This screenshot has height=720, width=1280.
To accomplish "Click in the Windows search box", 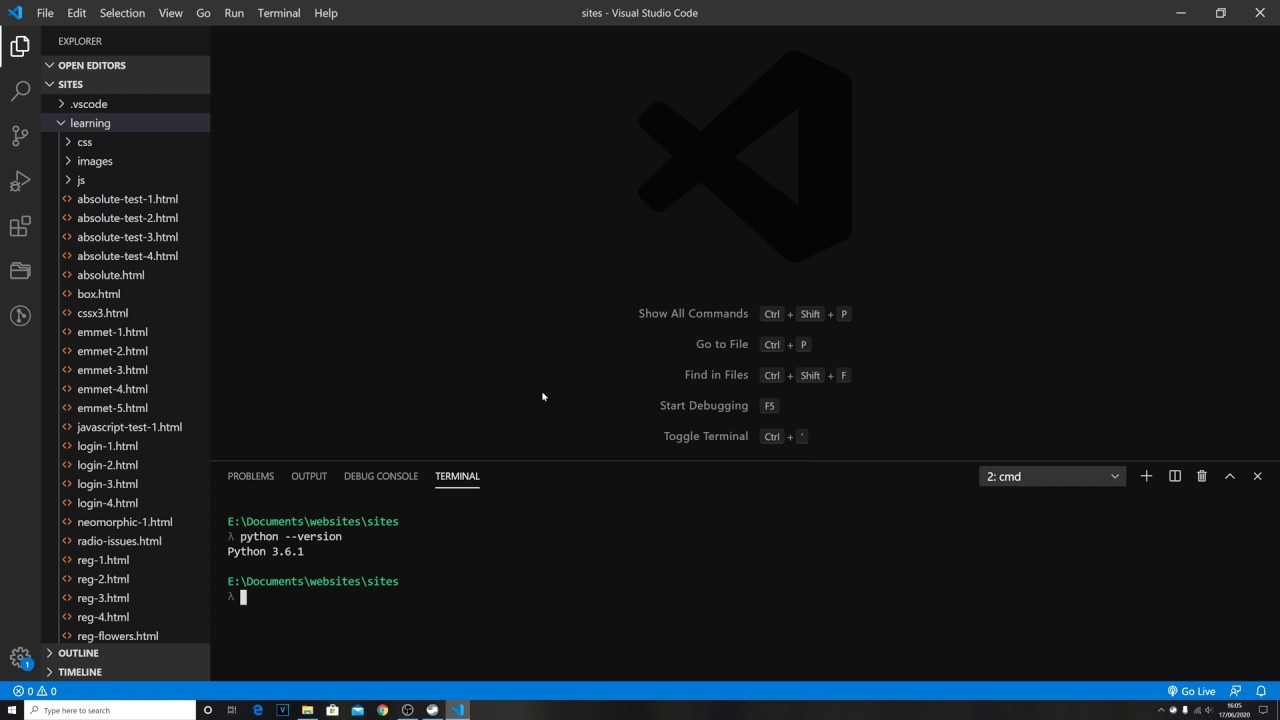I will tap(110, 710).
